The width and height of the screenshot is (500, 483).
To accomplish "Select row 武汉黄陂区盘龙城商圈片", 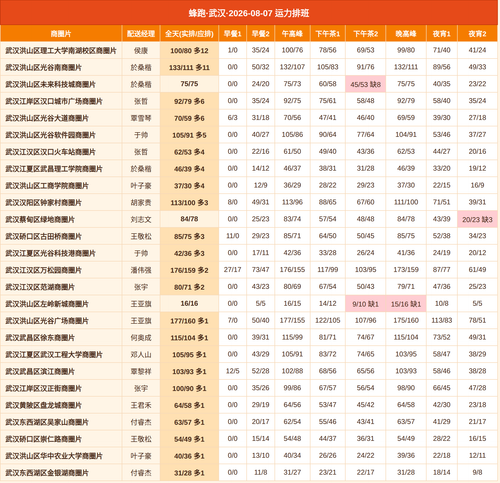I will 249,405.
